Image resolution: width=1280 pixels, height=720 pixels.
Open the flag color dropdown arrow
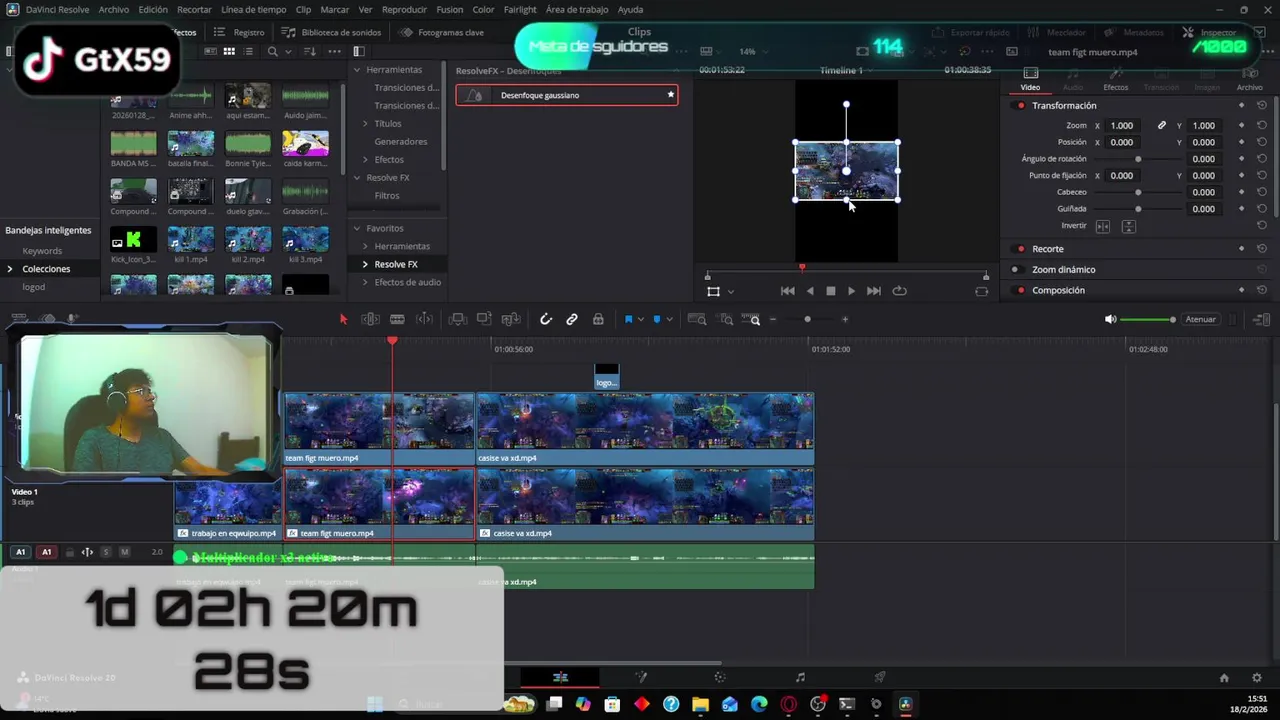pyautogui.click(x=640, y=320)
